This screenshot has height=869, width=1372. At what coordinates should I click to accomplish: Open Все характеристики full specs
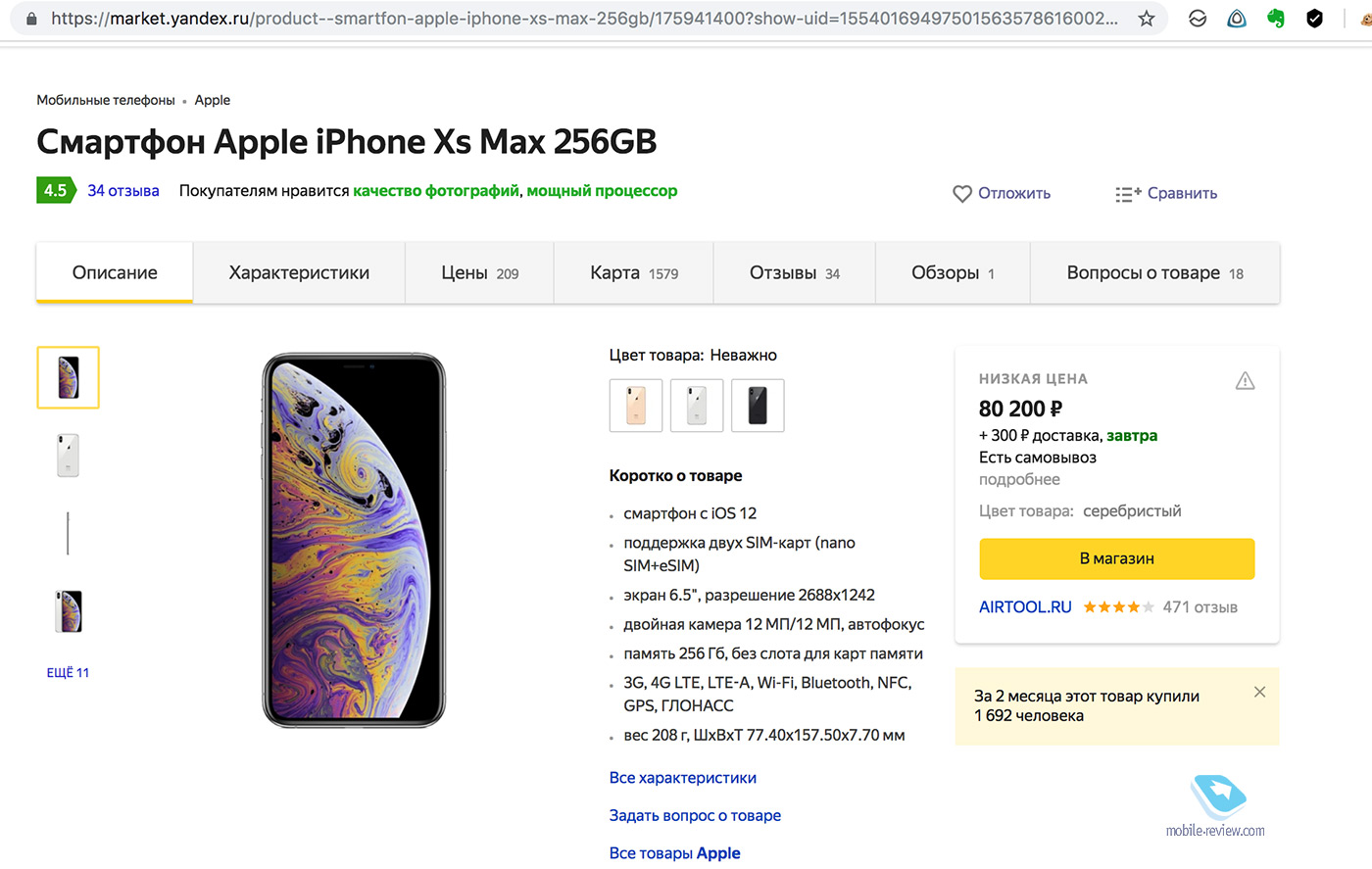(683, 778)
